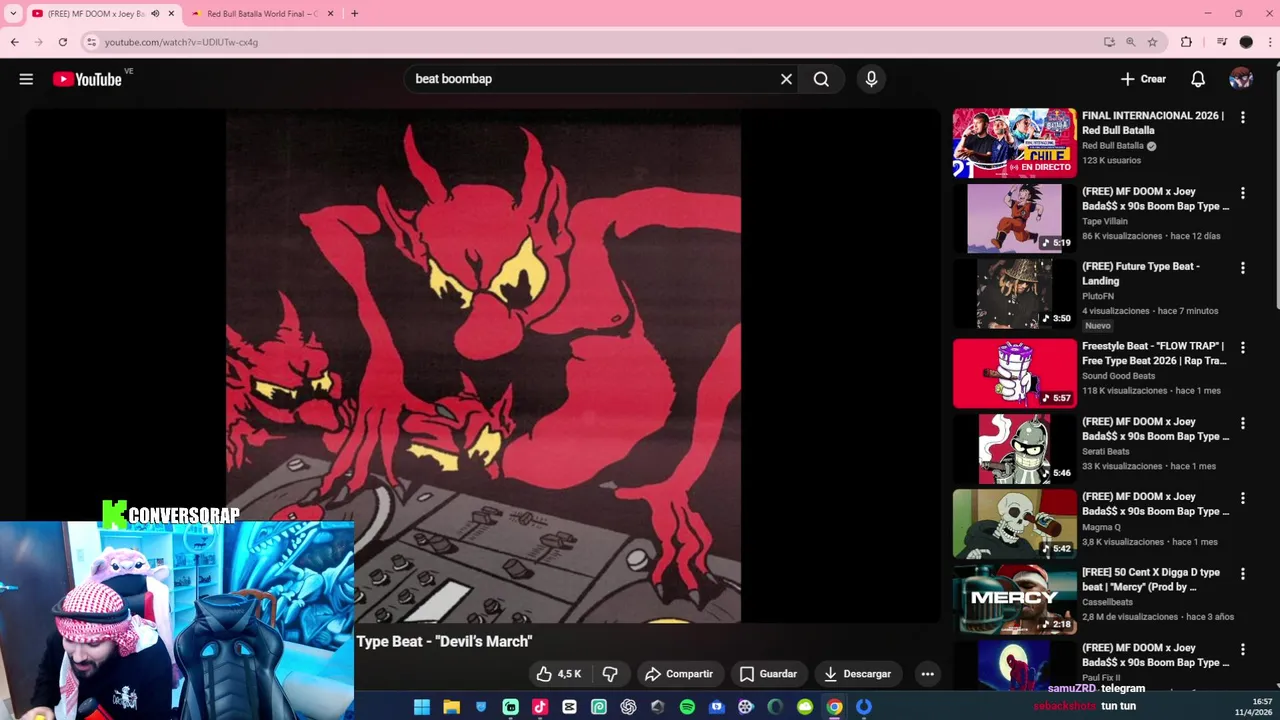Open the YouTube account avatar menu
Image resolution: width=1280 pixels, height=720 pixels.
(x=1241, y=79)
